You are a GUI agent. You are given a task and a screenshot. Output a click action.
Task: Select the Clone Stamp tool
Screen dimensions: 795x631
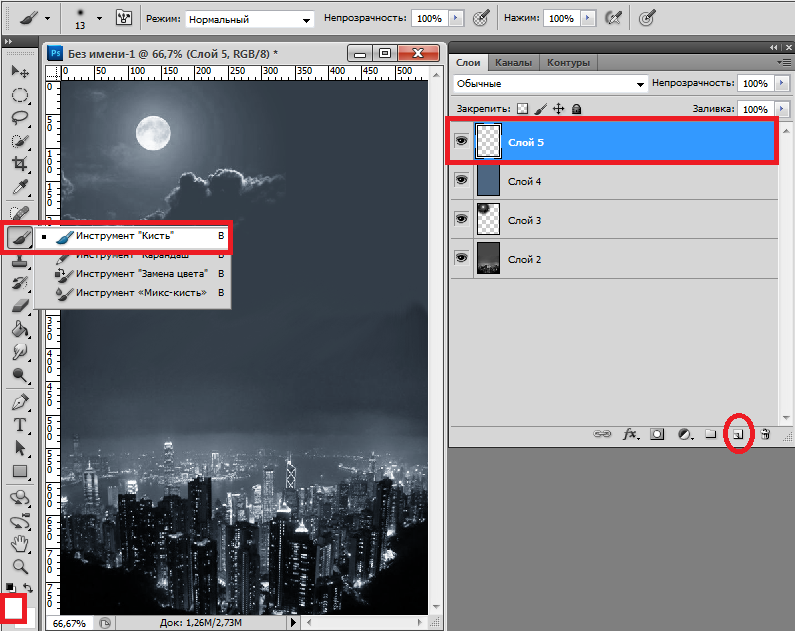click(x=20, y=261)
